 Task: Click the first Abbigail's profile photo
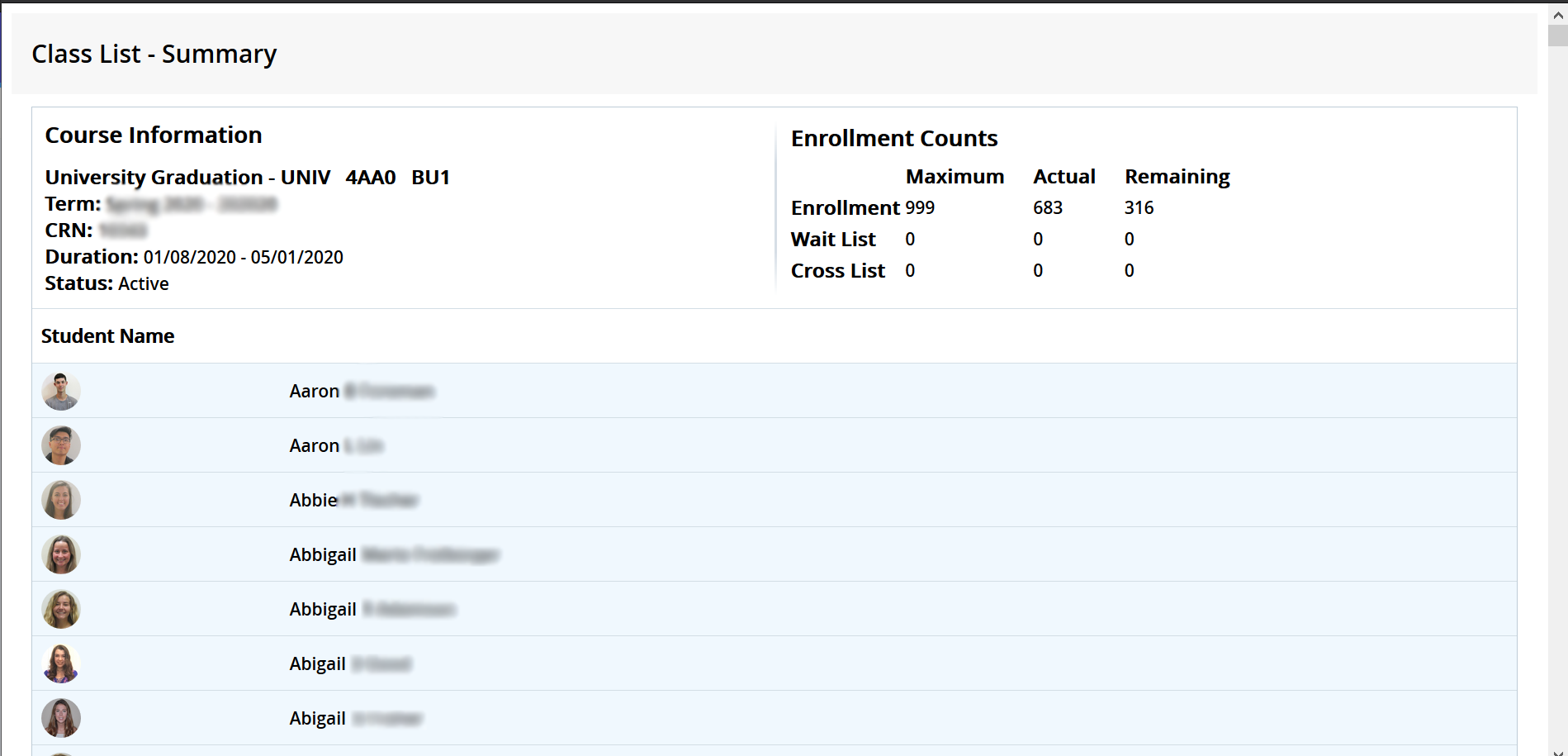pos(61,554)
